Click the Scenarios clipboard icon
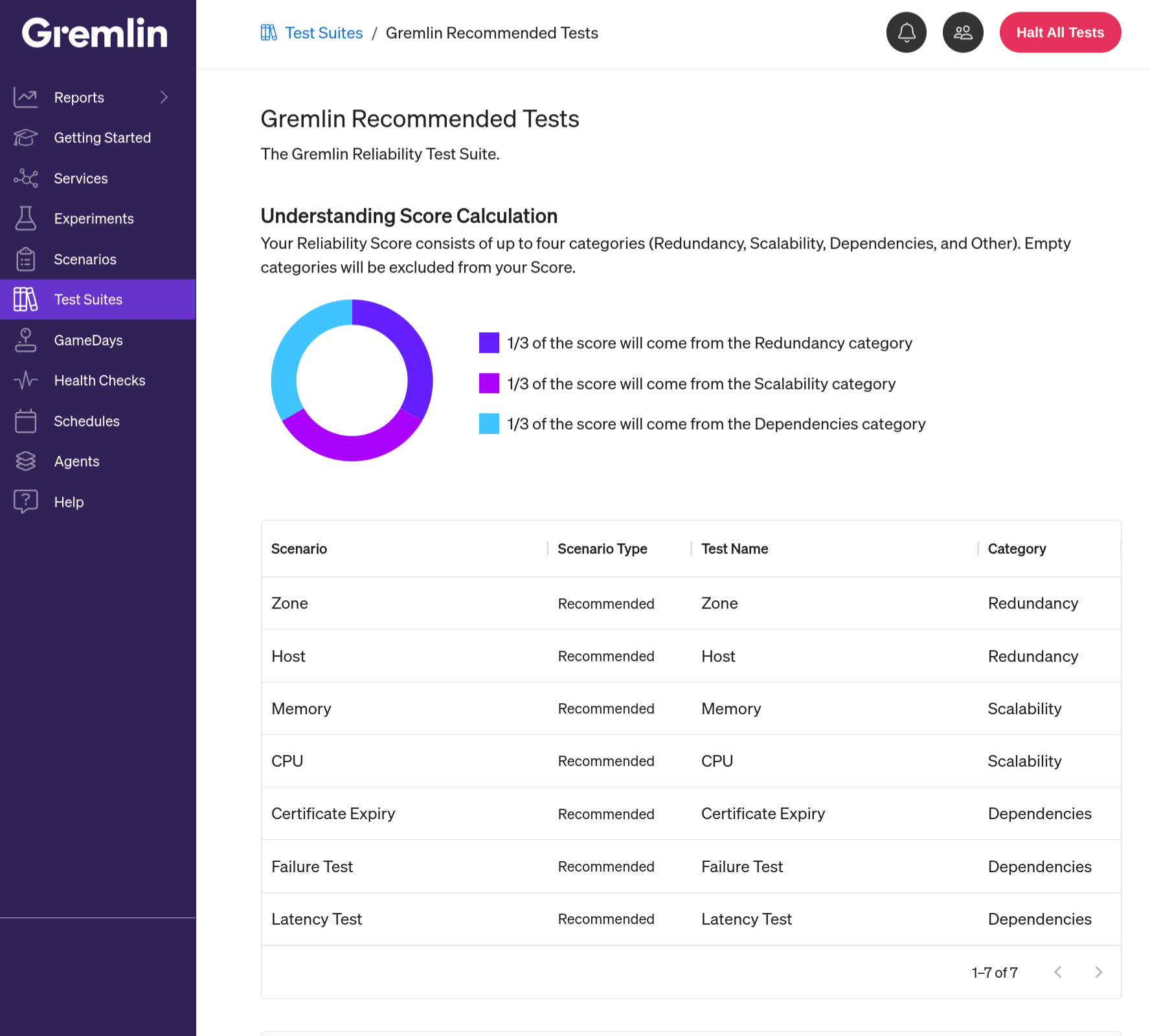1150x1036 pixels. pyautogui.click(x=25, y=259)
